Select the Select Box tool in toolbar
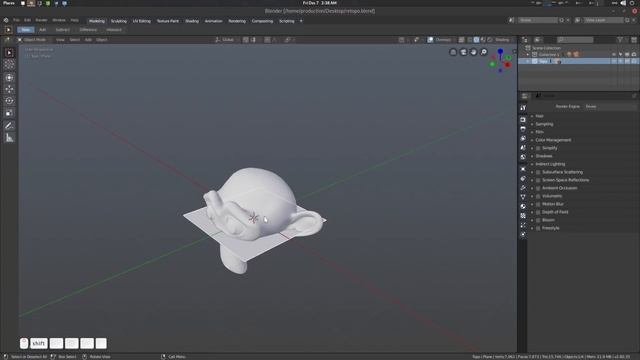This screenshot has width=640, height=360. [x=9, y=53]
